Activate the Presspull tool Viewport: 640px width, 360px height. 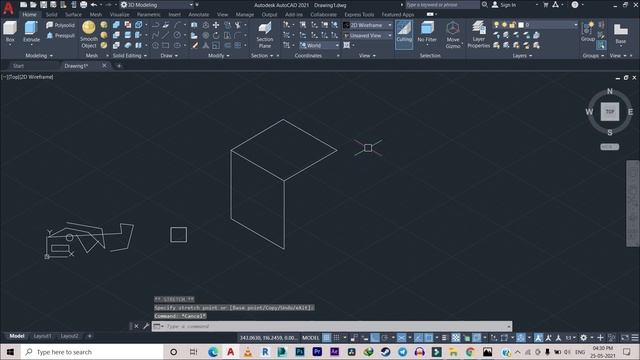60,36
